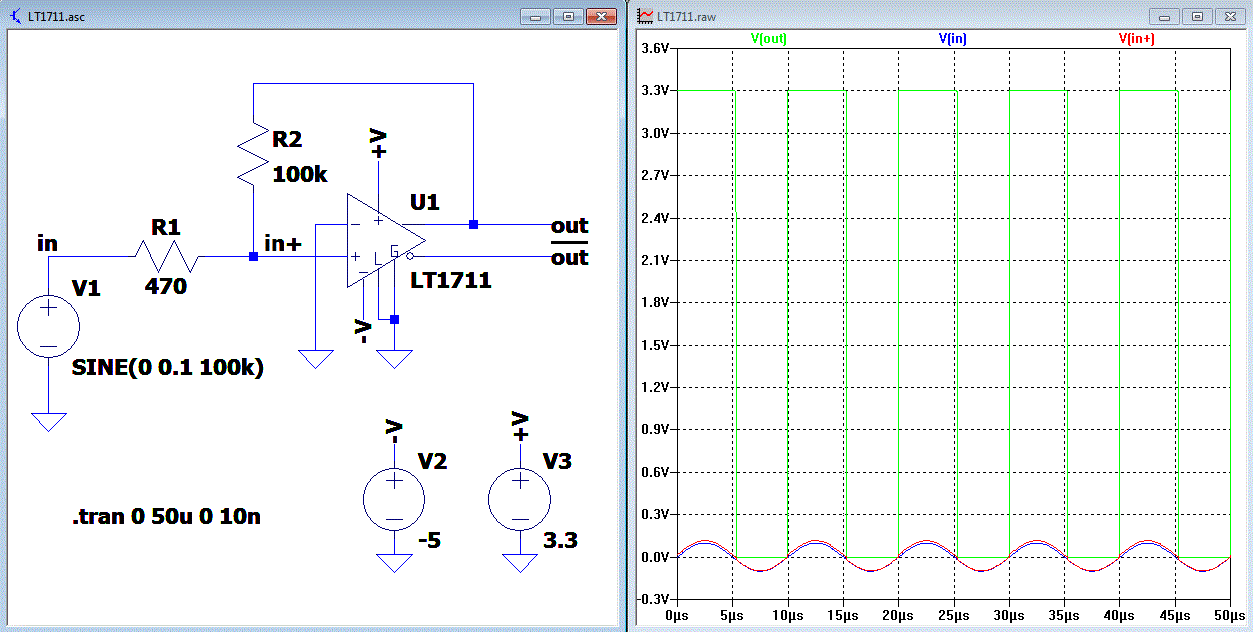Click the V2 reference designator label
The width and height of the screenshot is (1253, 632).
pos(433,461)
